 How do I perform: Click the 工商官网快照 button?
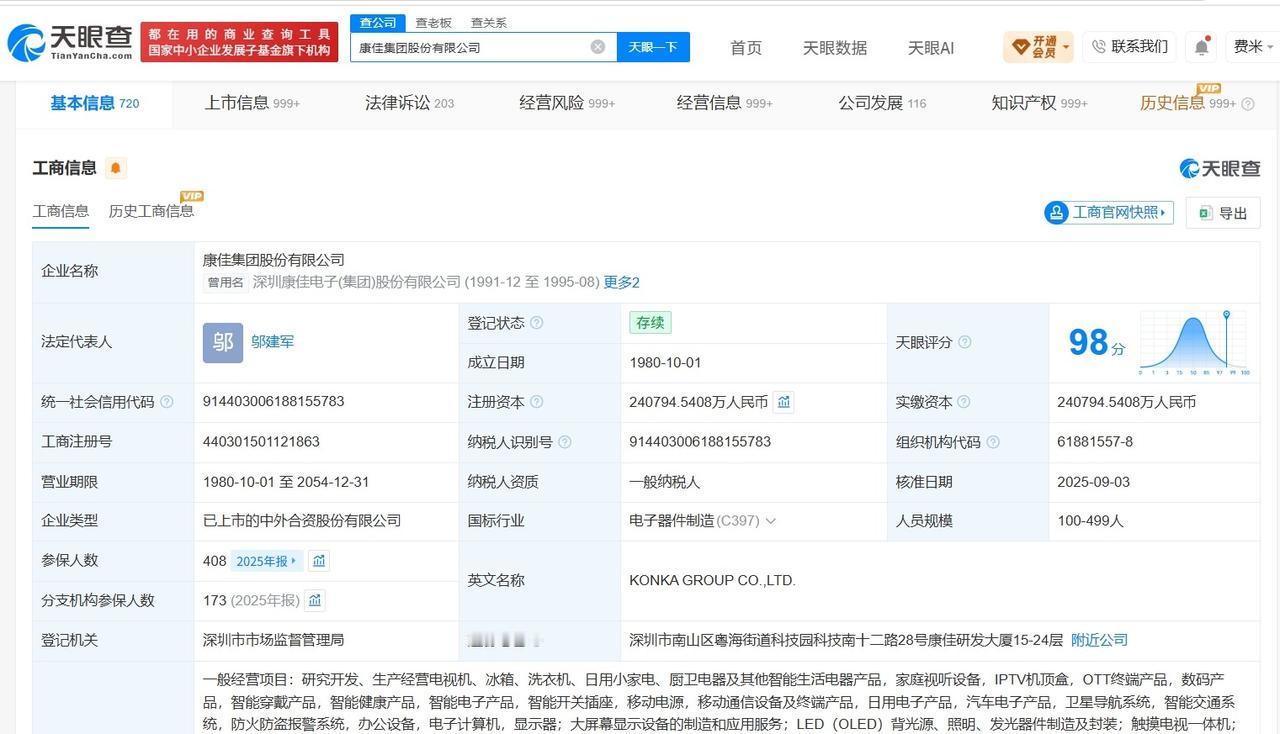[x=1109, y=212]
